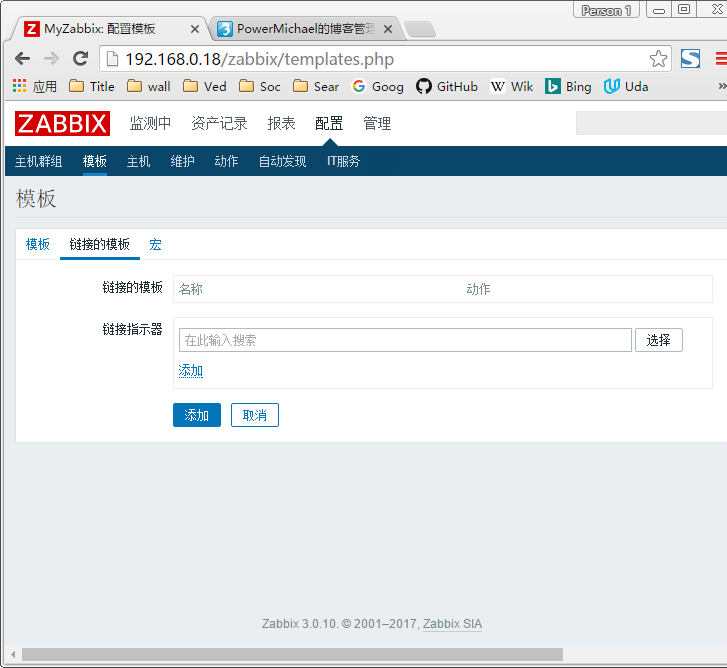727x668 pixels.
Task: Open the Wikipedia bookmark
Action: pos(512,86)
